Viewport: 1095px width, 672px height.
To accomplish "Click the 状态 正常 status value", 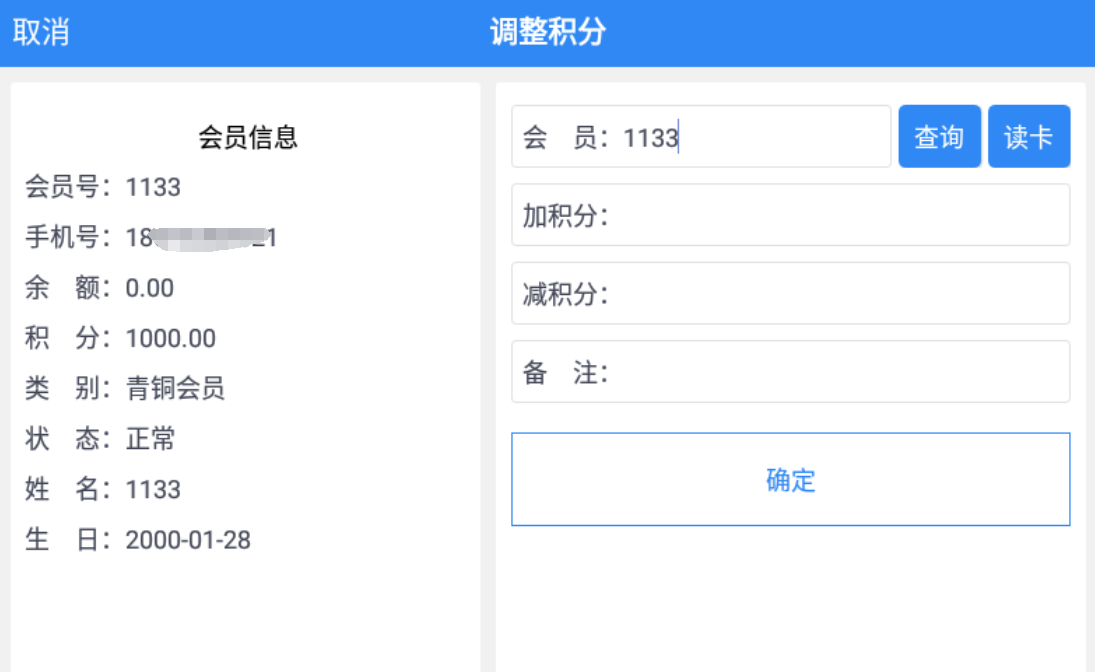I will pyautogui.click(x=150, y=439).
